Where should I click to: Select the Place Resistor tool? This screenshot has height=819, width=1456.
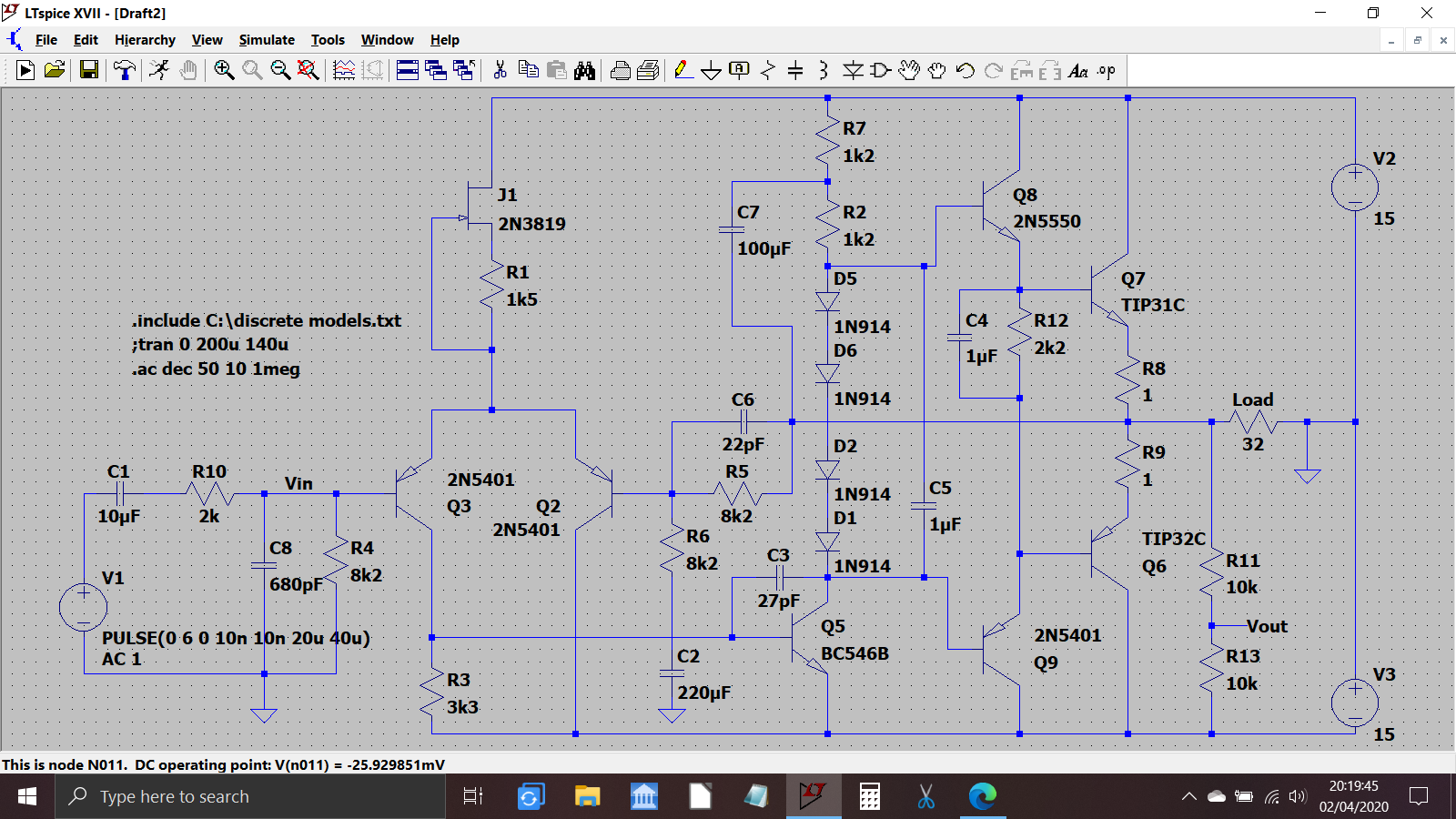click(x=768, y=70)
